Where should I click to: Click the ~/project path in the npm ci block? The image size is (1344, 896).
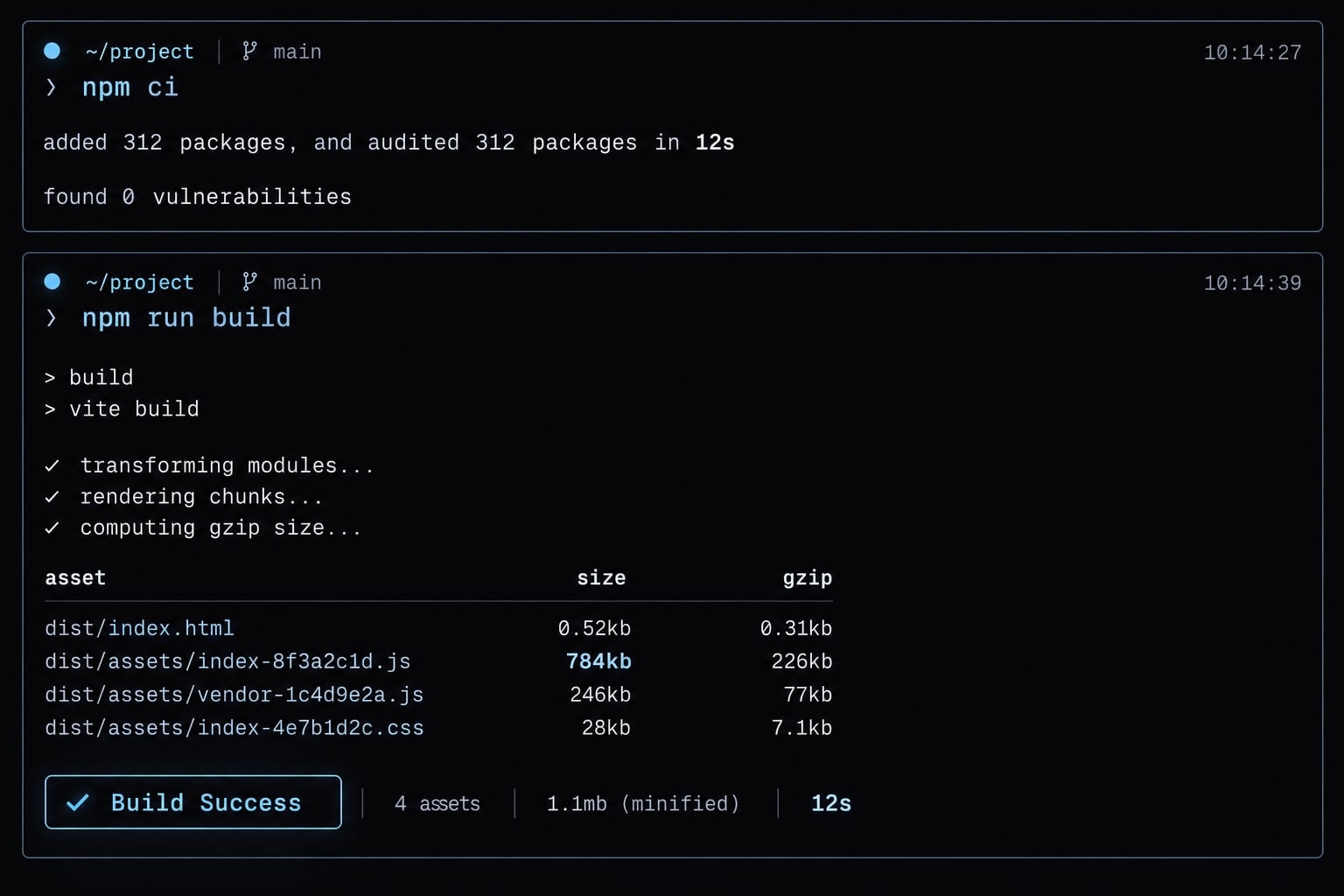pos(140,52)
